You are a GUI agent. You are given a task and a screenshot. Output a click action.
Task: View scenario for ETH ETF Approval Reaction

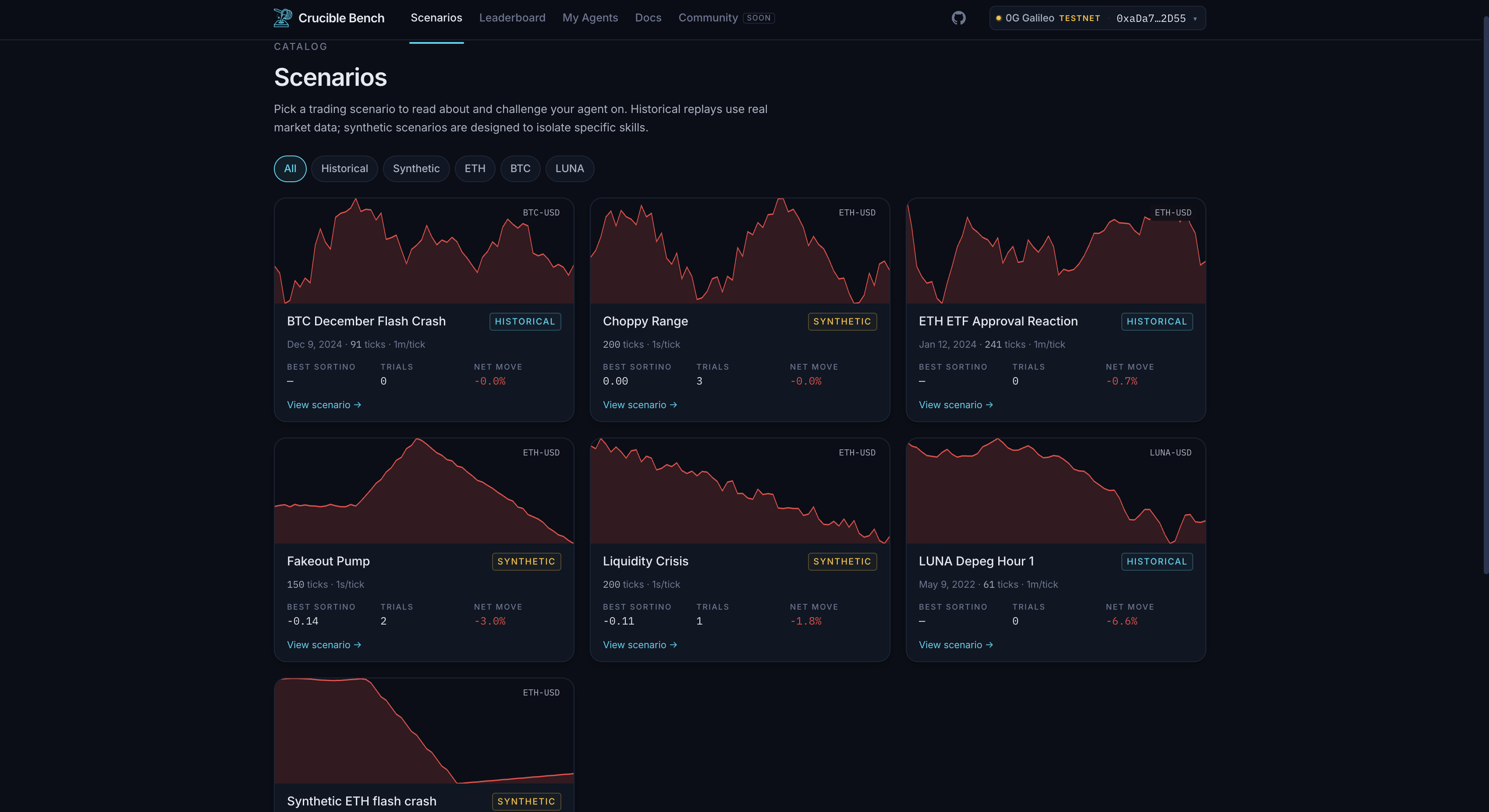pyautogui.click(x=956, y=405)
